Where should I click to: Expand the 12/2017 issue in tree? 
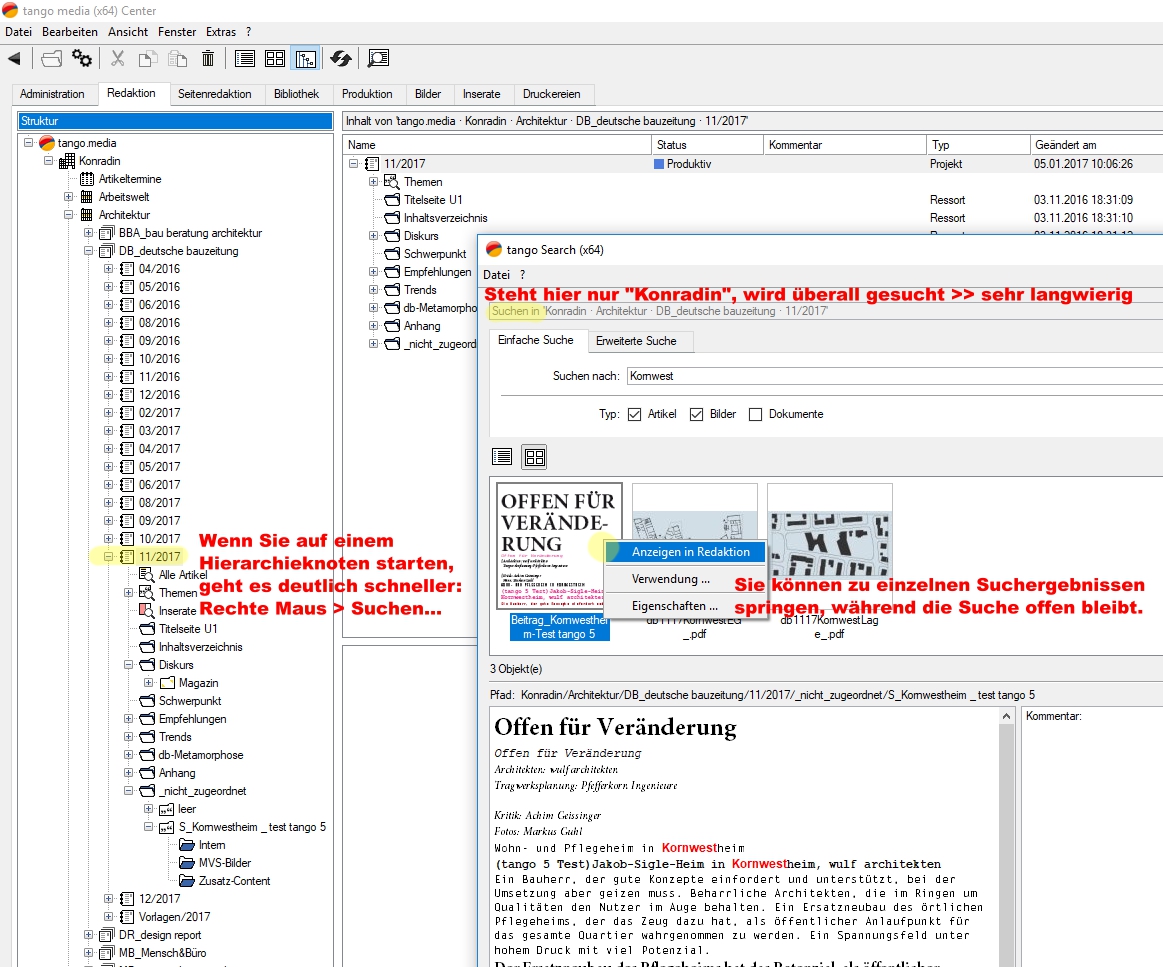click(x=109, y=899)
